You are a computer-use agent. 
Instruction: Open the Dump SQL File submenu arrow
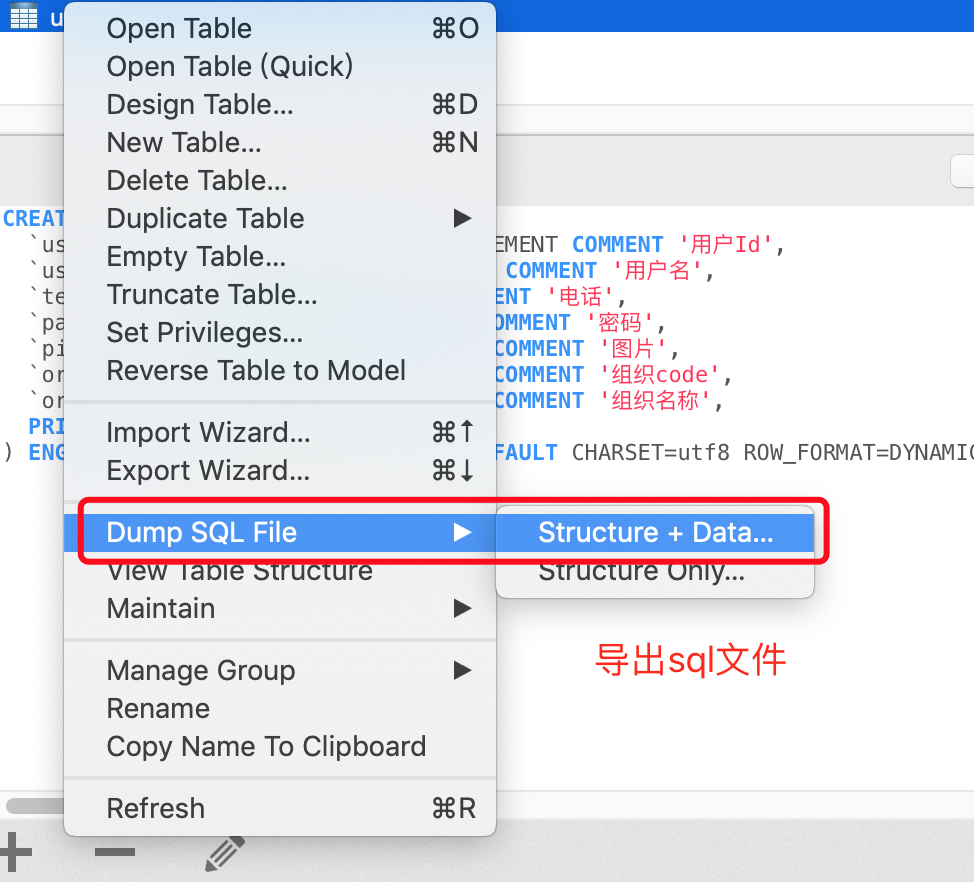coord(461,533)
